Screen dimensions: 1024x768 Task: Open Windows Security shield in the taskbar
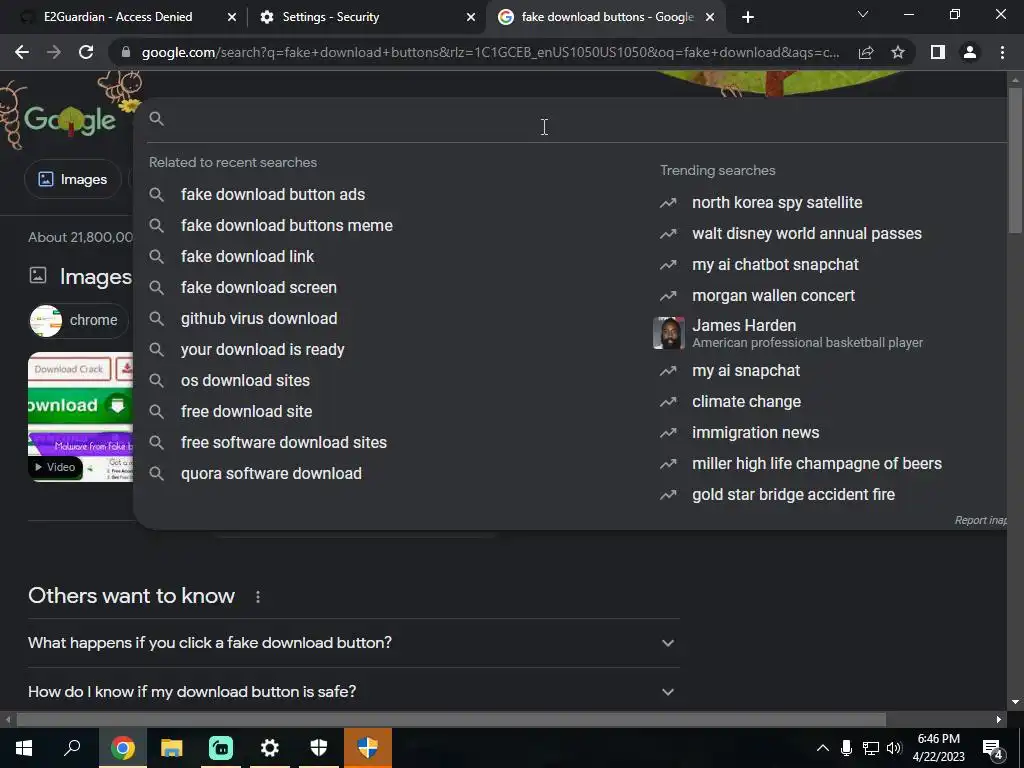318,748
